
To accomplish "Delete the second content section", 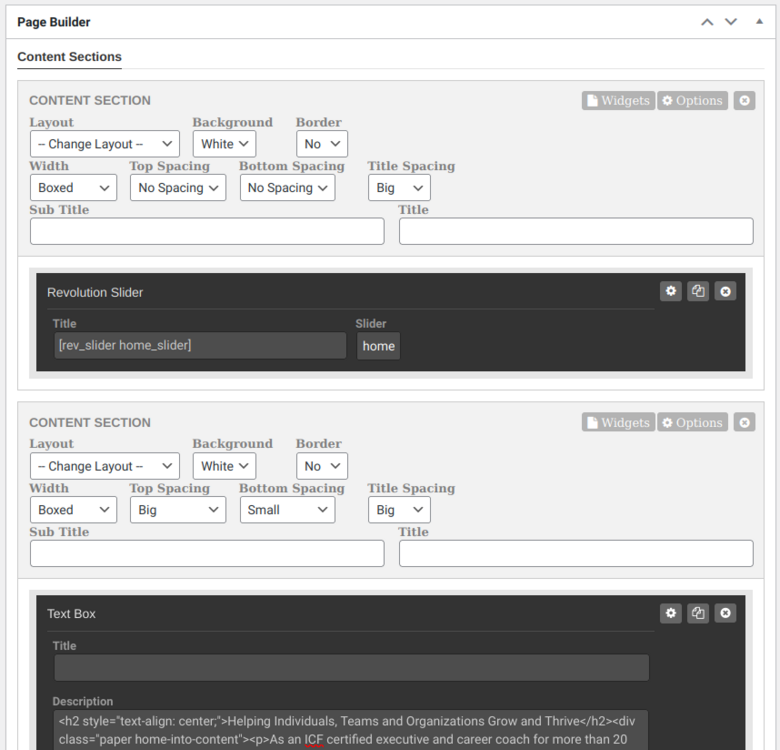I will click(x=744, y=423).
